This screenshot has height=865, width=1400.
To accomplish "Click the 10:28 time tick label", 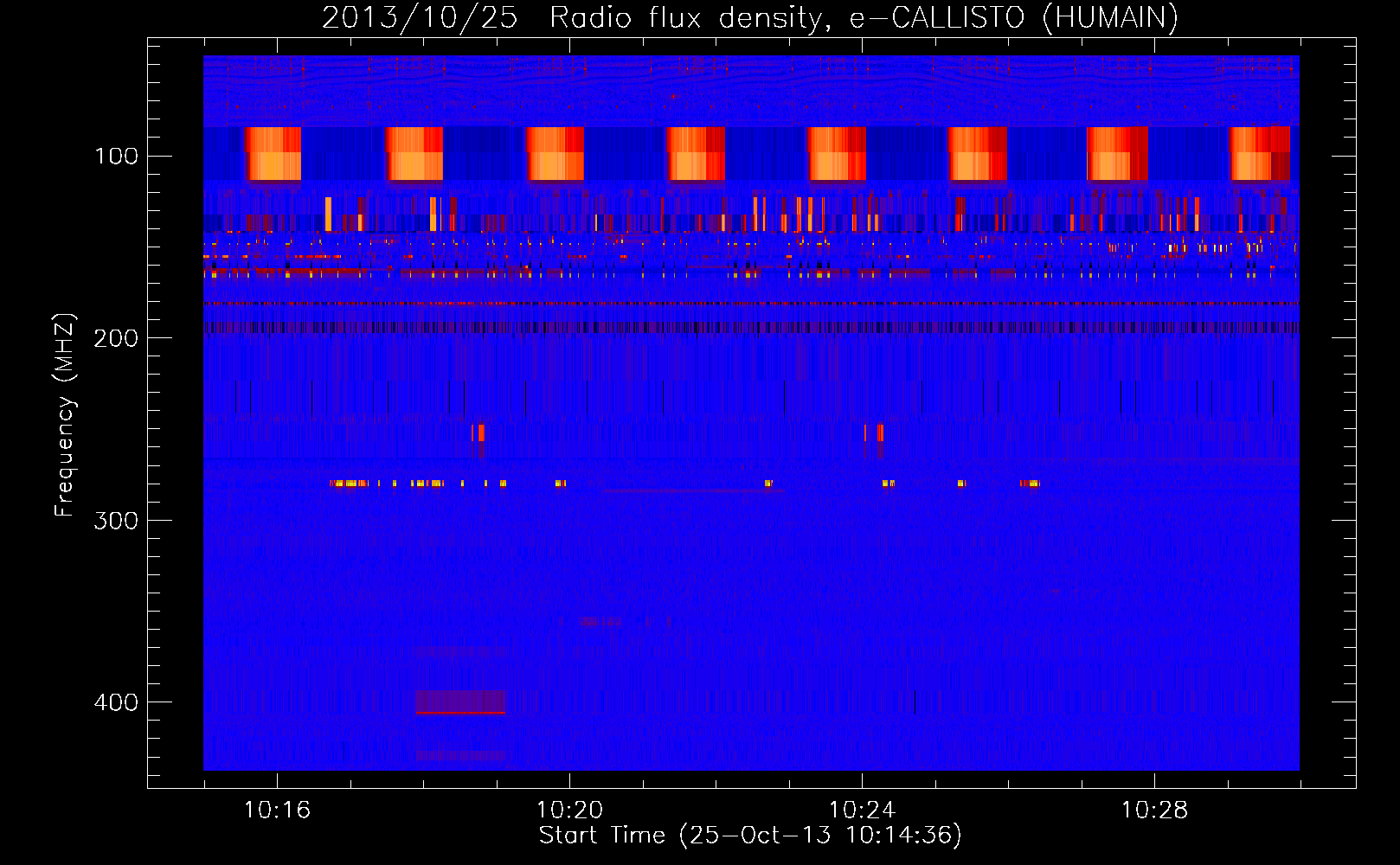I will (x=1154, y=811).
